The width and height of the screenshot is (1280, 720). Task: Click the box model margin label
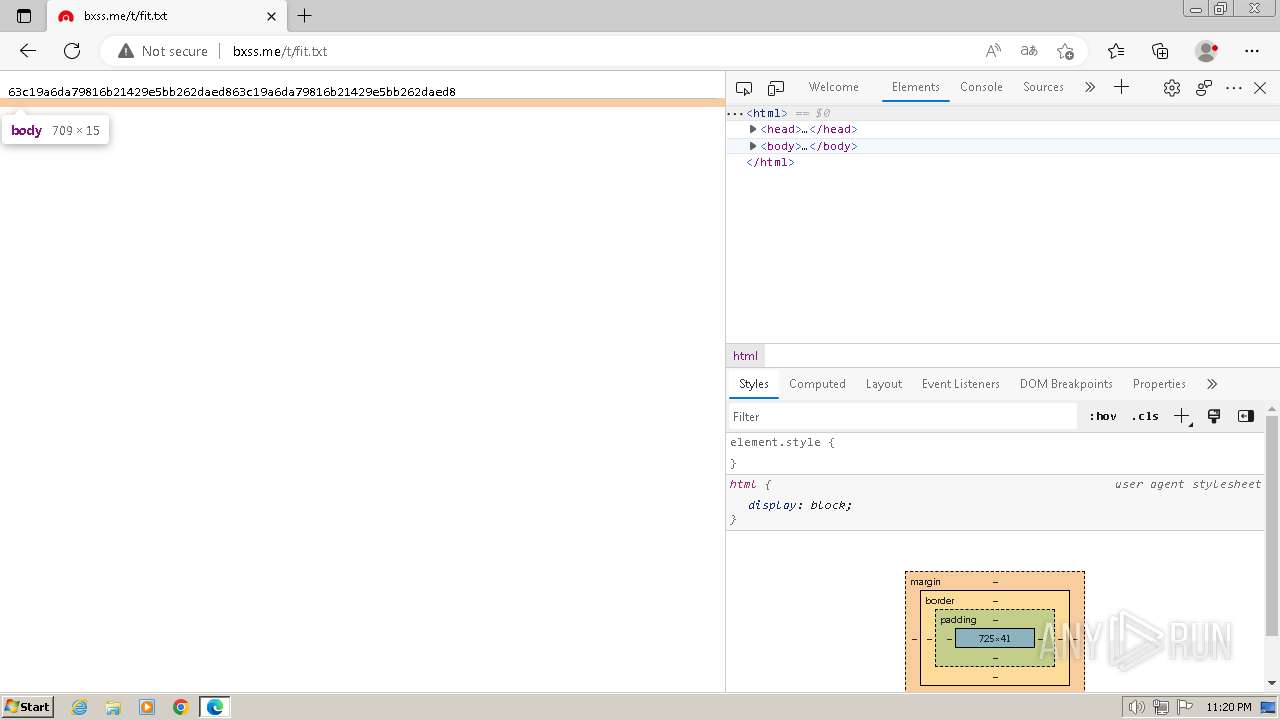(925, 582)
